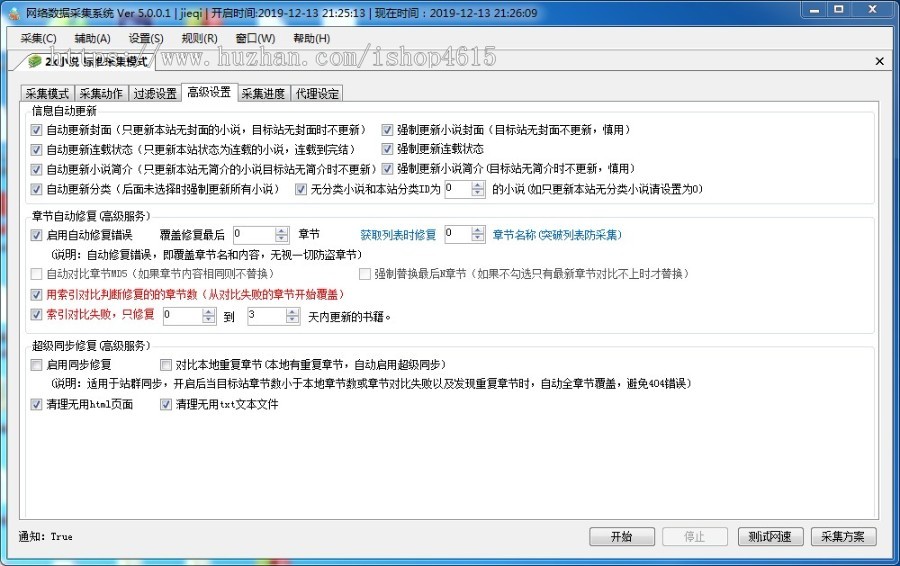Screen dimensions: 900x566
Task: Click 获取列表时修复 blue label
Action: click(x=398, y=235)
